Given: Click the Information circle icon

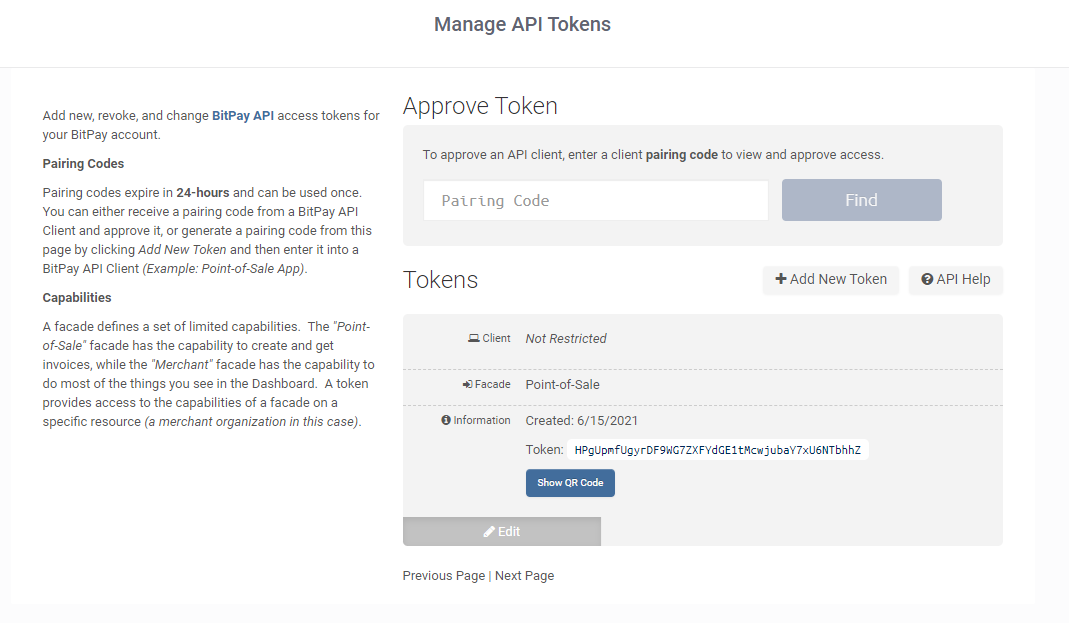Looking at the screenshot, I should click(446, 420).
